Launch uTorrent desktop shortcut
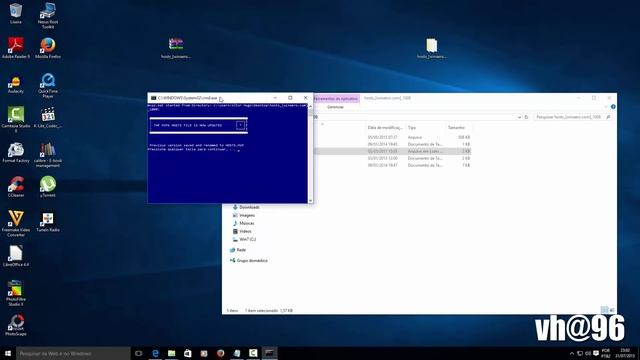Image resolution: width=640 pixels, height=360 pixels. coord(48,187)
